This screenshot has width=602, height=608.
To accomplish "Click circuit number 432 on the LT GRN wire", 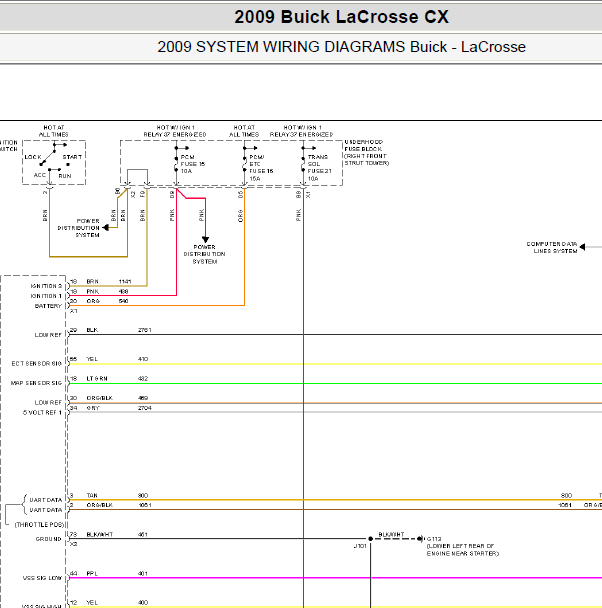I will [143, 379].
